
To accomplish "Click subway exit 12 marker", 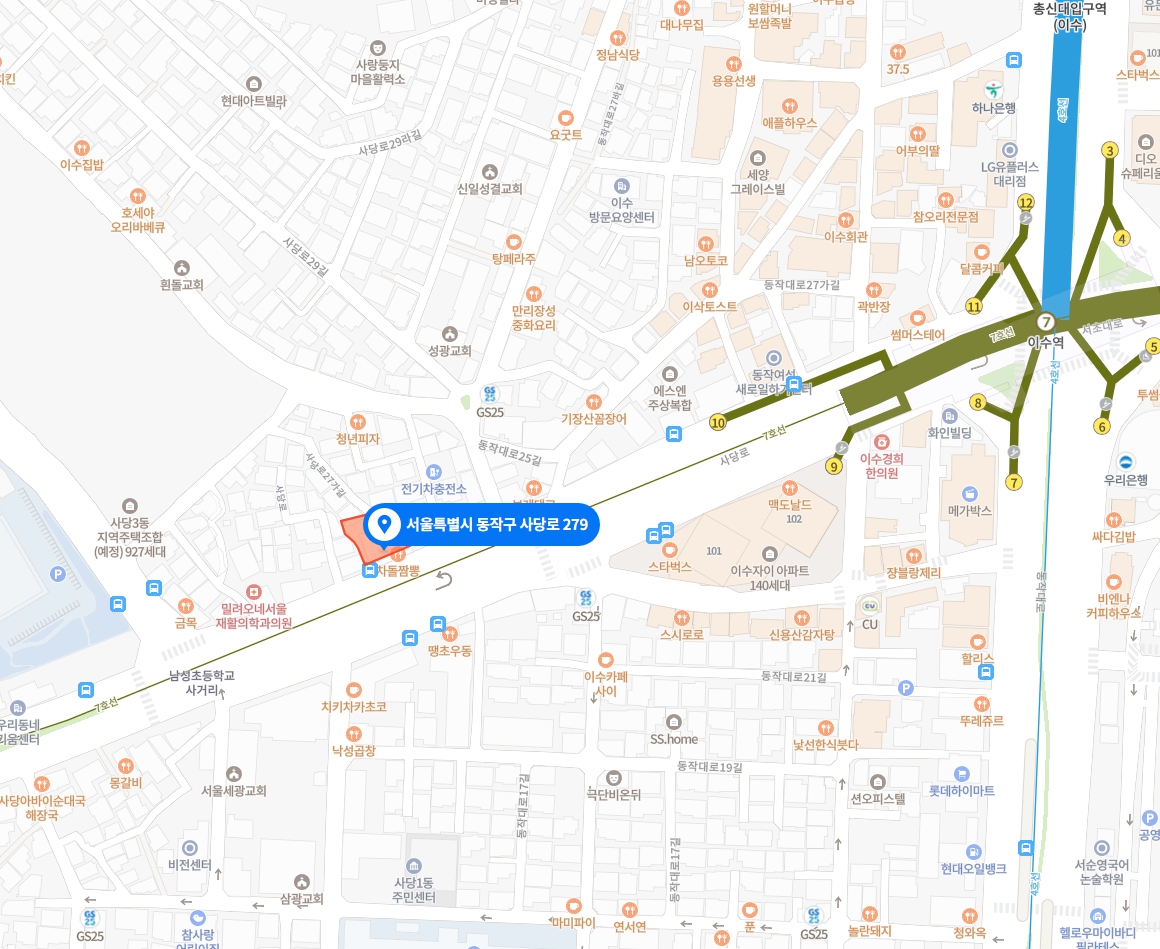I will [1025, 203].
